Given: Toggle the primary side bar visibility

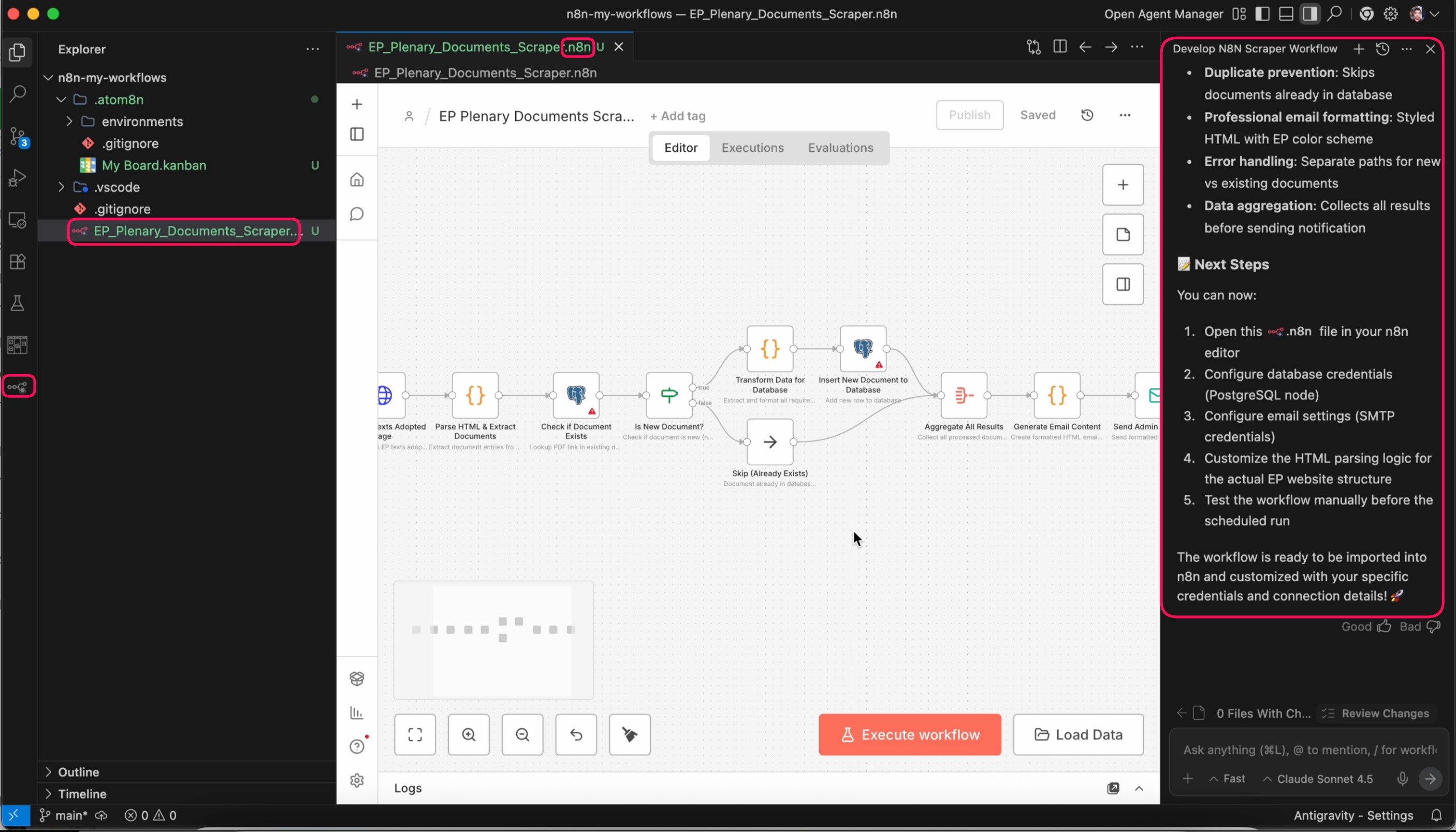Looking at the screenshot, I should pos(1262,13).
